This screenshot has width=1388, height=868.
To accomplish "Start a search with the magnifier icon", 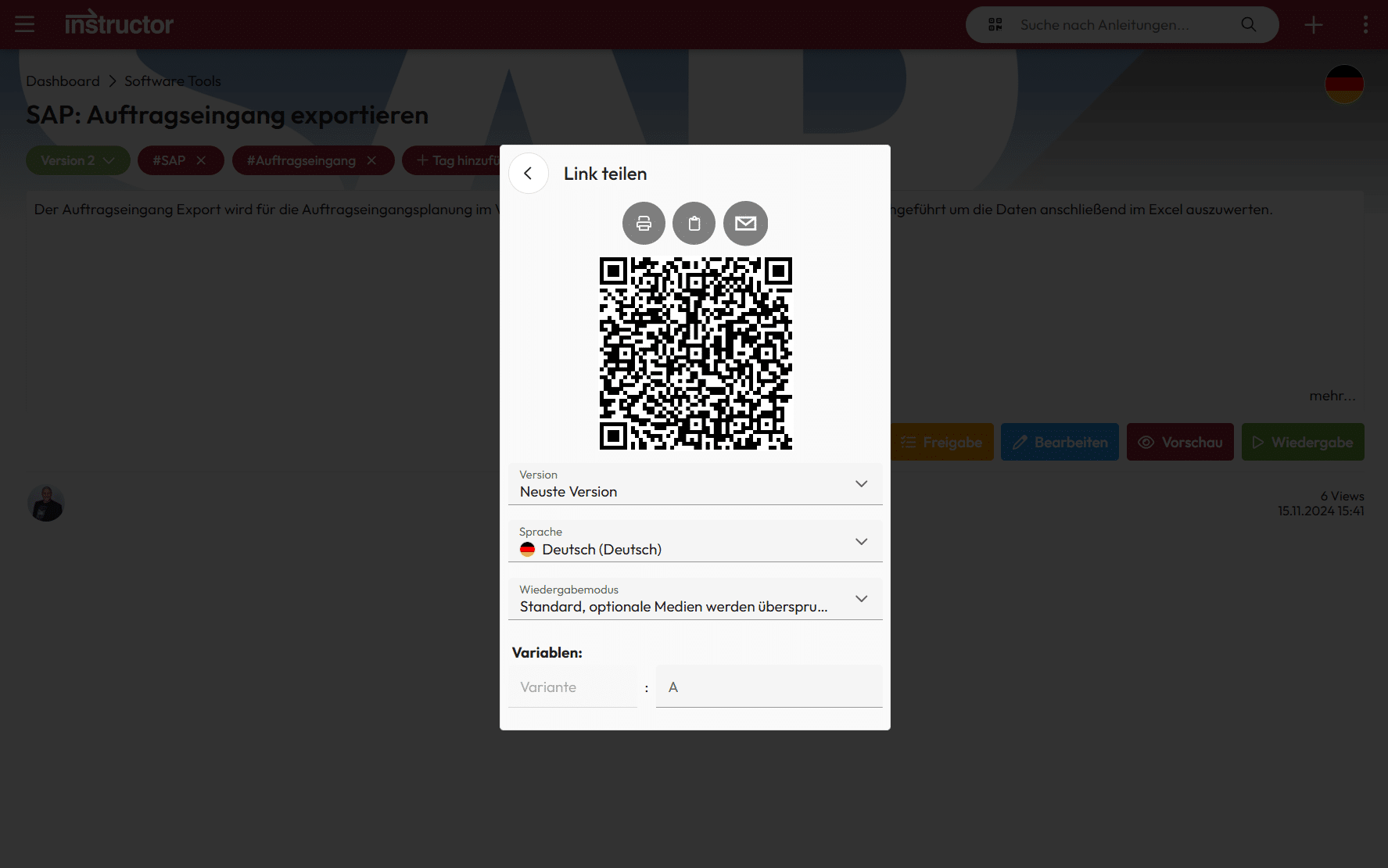I will pos(1249,24).
